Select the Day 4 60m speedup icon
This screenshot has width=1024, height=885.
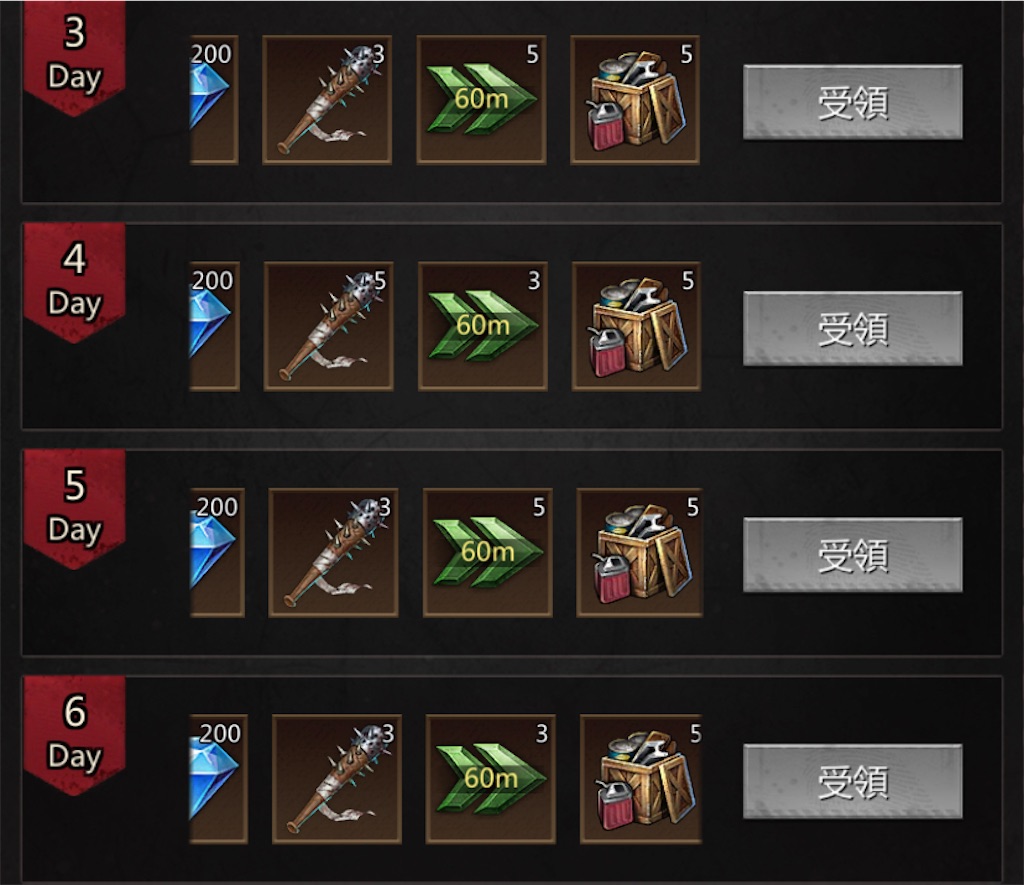tap(483, 327)
